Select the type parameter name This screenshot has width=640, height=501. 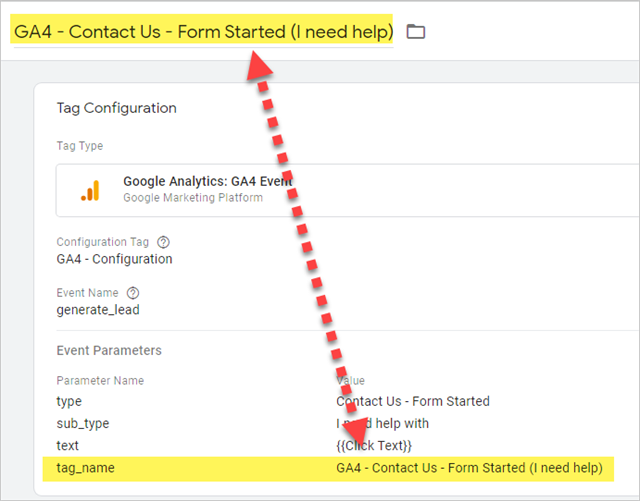pyautogui.click(x=69, y=401)
